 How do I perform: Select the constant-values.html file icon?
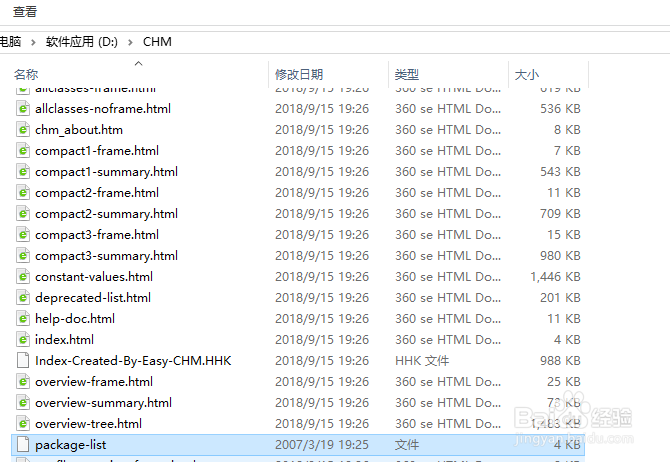pyautogui.click(x=23, y=277)
